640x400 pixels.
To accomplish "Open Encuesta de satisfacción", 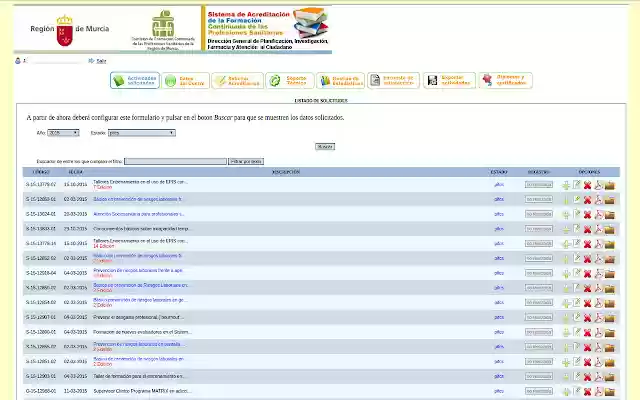I will pyautogui.click(x=393, y=80).
